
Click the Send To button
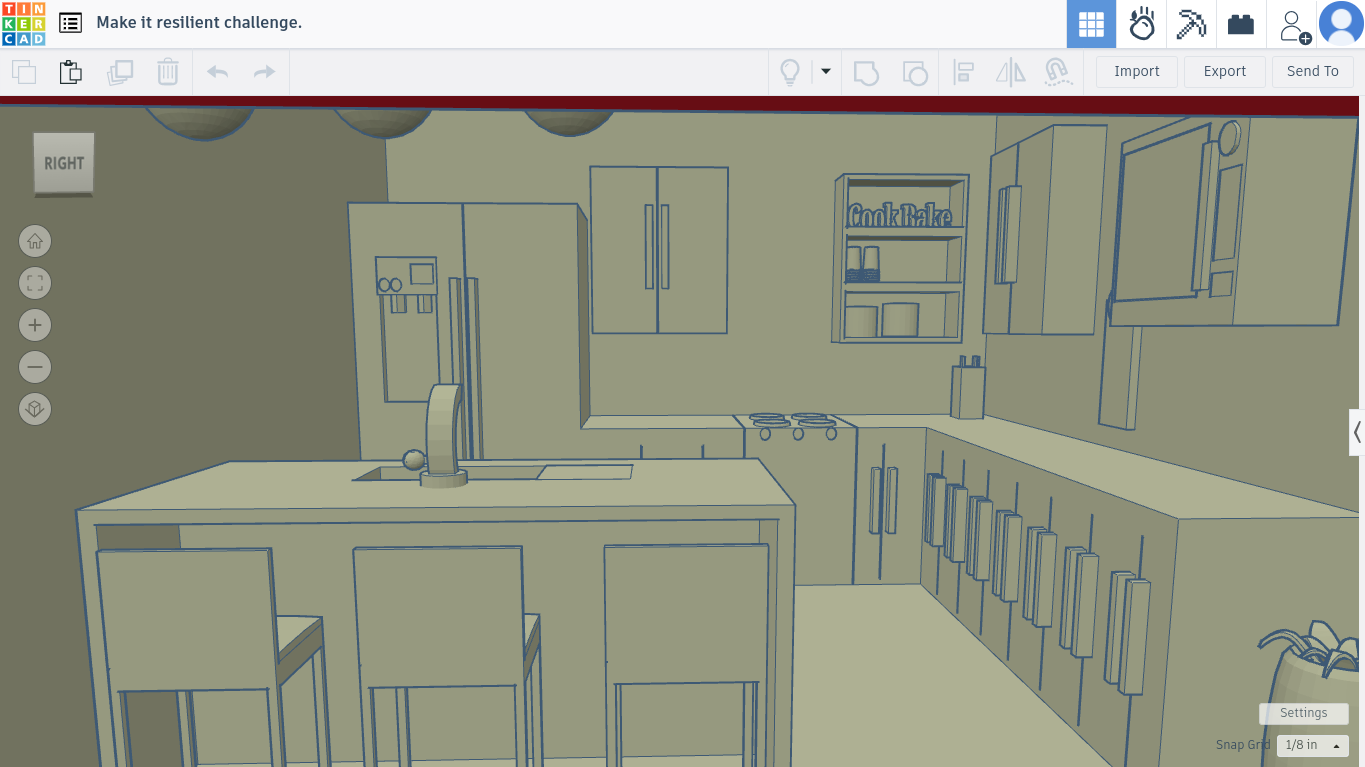(x=1313, y=71)
